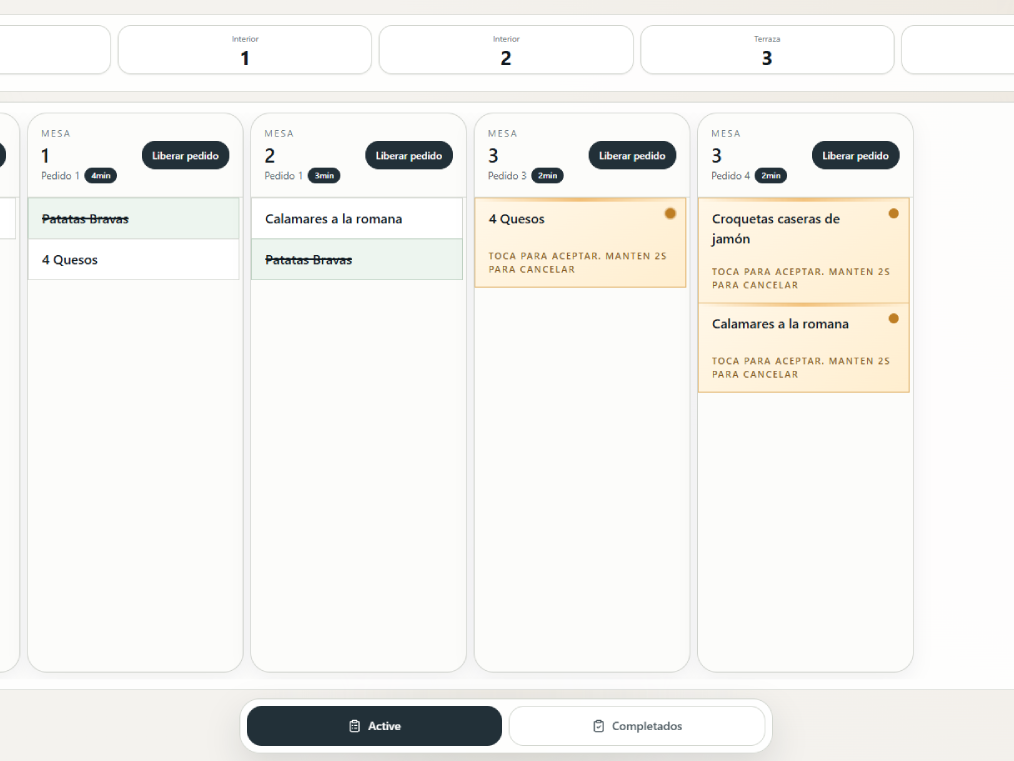
Task: Click the clipboard-check icon beside Completados
Action: click(x=598, y=726)
